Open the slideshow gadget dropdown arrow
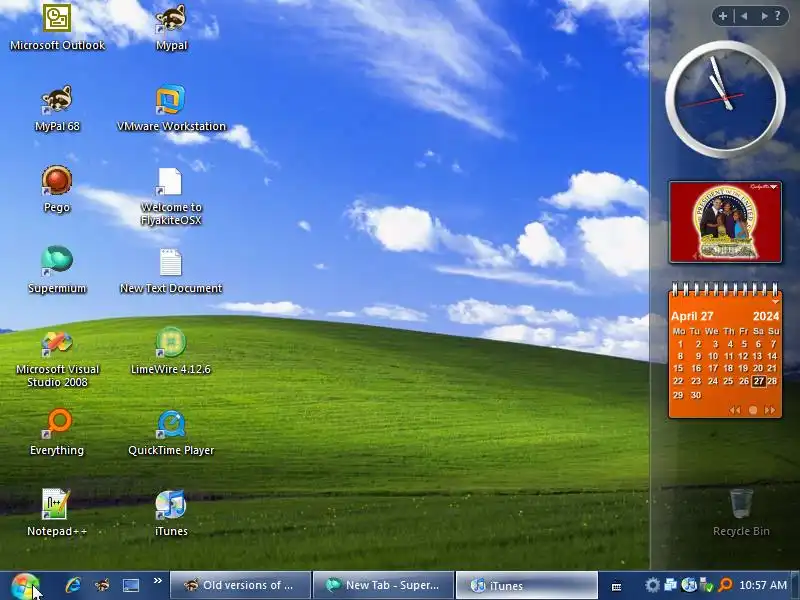The width and height of the screenshot is (800, 600). click(773, 187)
